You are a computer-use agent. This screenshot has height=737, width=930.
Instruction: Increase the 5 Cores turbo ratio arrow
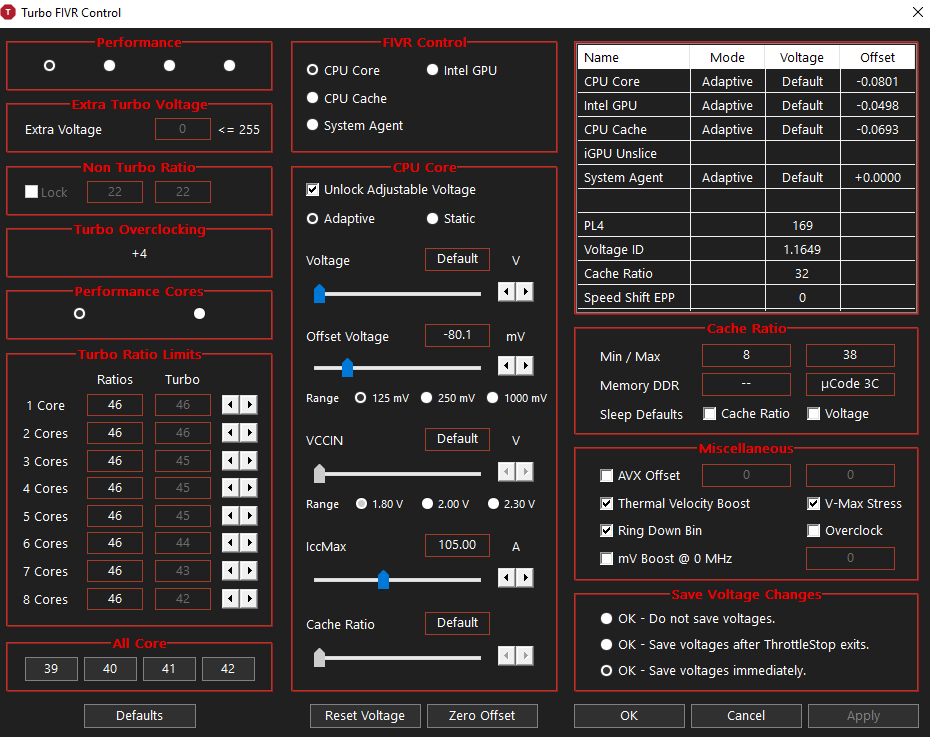tap(249, 516)
